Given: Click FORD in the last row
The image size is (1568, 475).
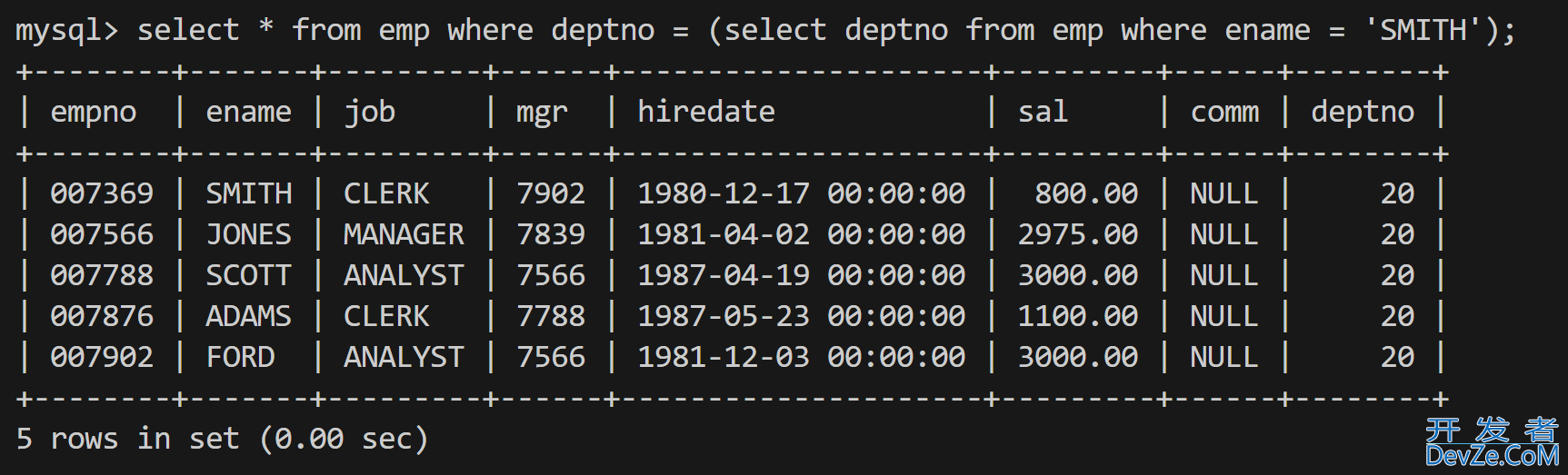Looking at the screenshot, I should pos(241,357).
